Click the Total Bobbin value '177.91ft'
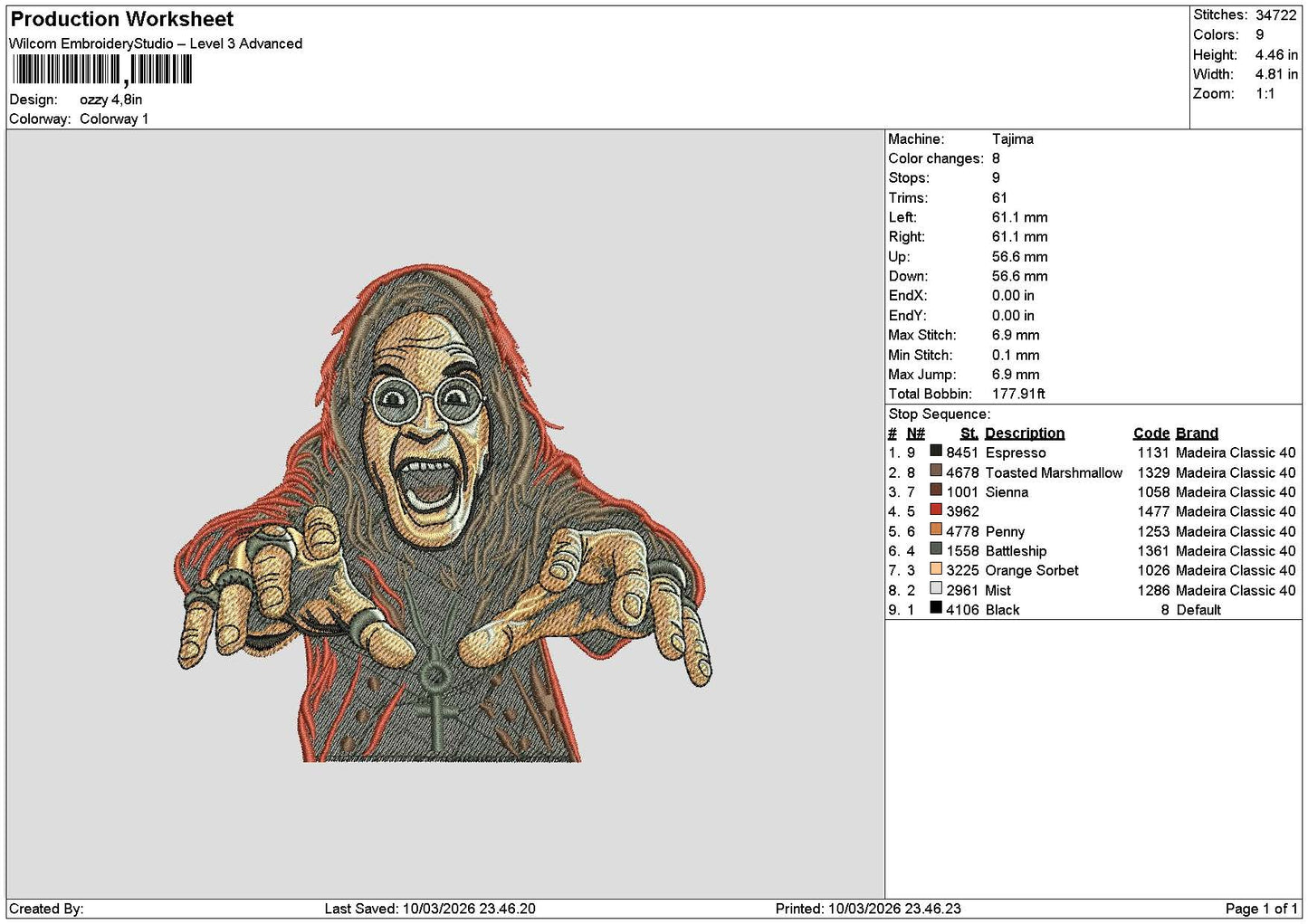This screenshot has width=1308, height=924. pyautogui.click(x=1018, y=394)
